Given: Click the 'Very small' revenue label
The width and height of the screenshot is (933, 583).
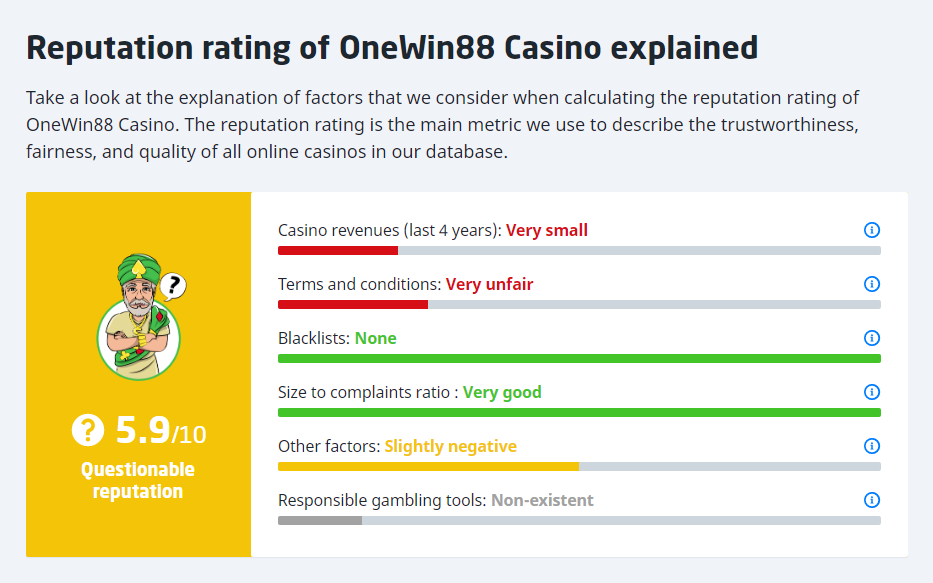Looking at the screenshot, I should (546, 230).
